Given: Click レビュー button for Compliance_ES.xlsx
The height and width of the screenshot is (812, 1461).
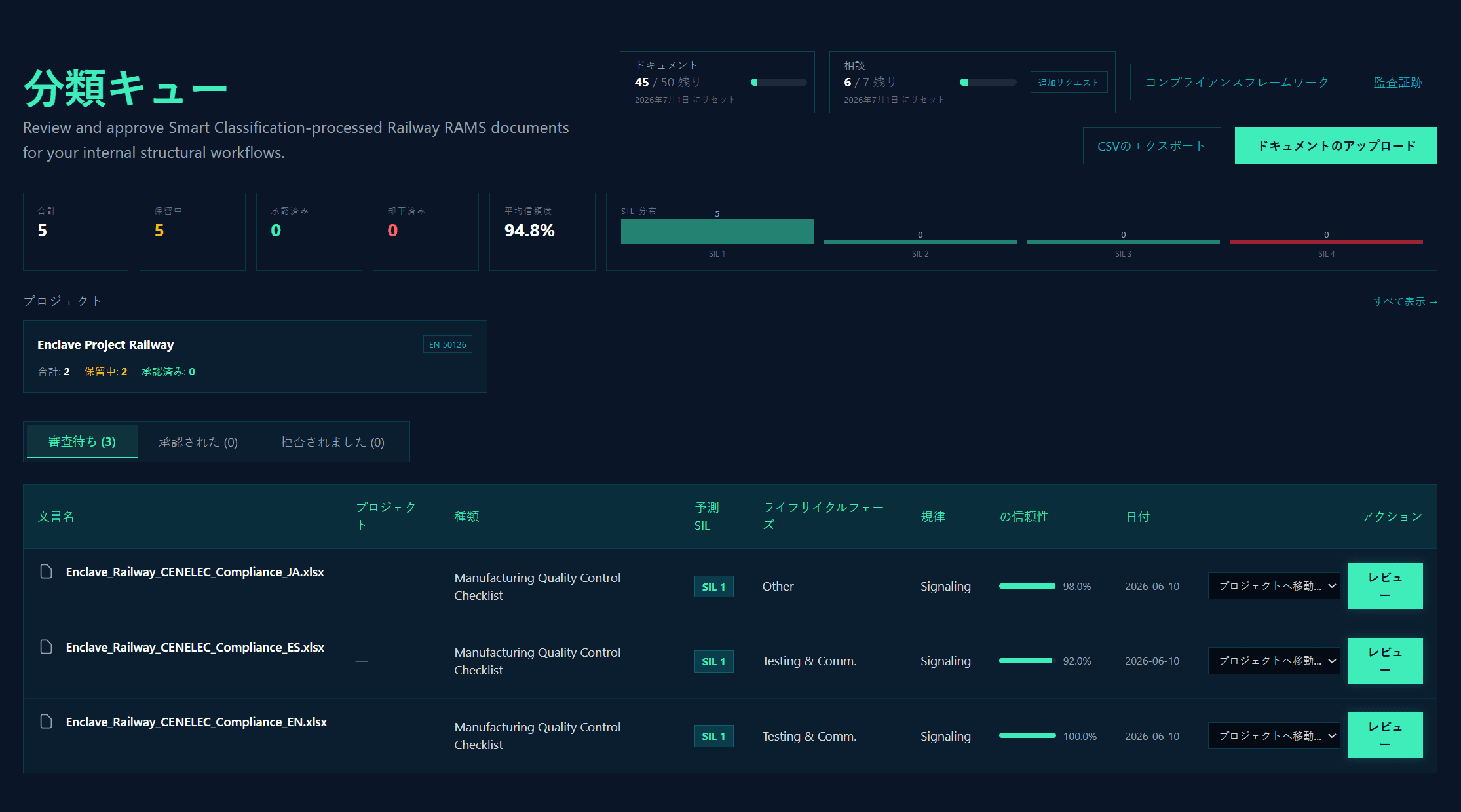Looking at the screenshot, I should tap(1385, 661).
